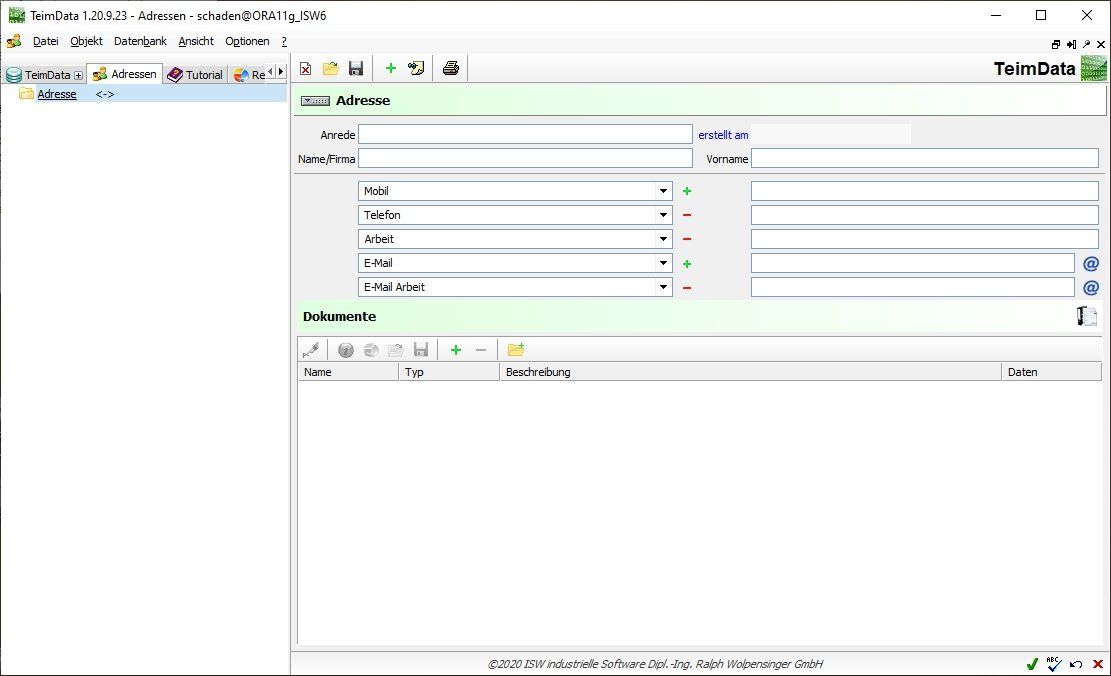
Task: Expand the plus box on TeimData tab
Action: pos(78,75)
